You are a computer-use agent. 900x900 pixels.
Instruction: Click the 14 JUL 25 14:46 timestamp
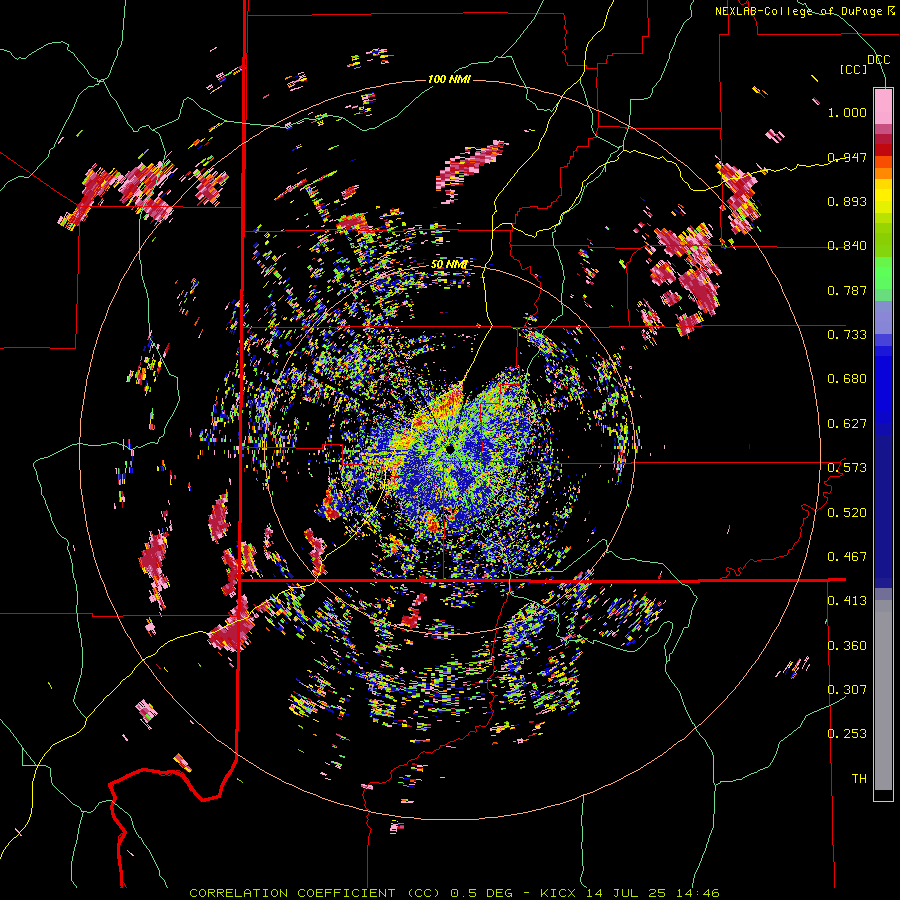click(x=653, y=893)
